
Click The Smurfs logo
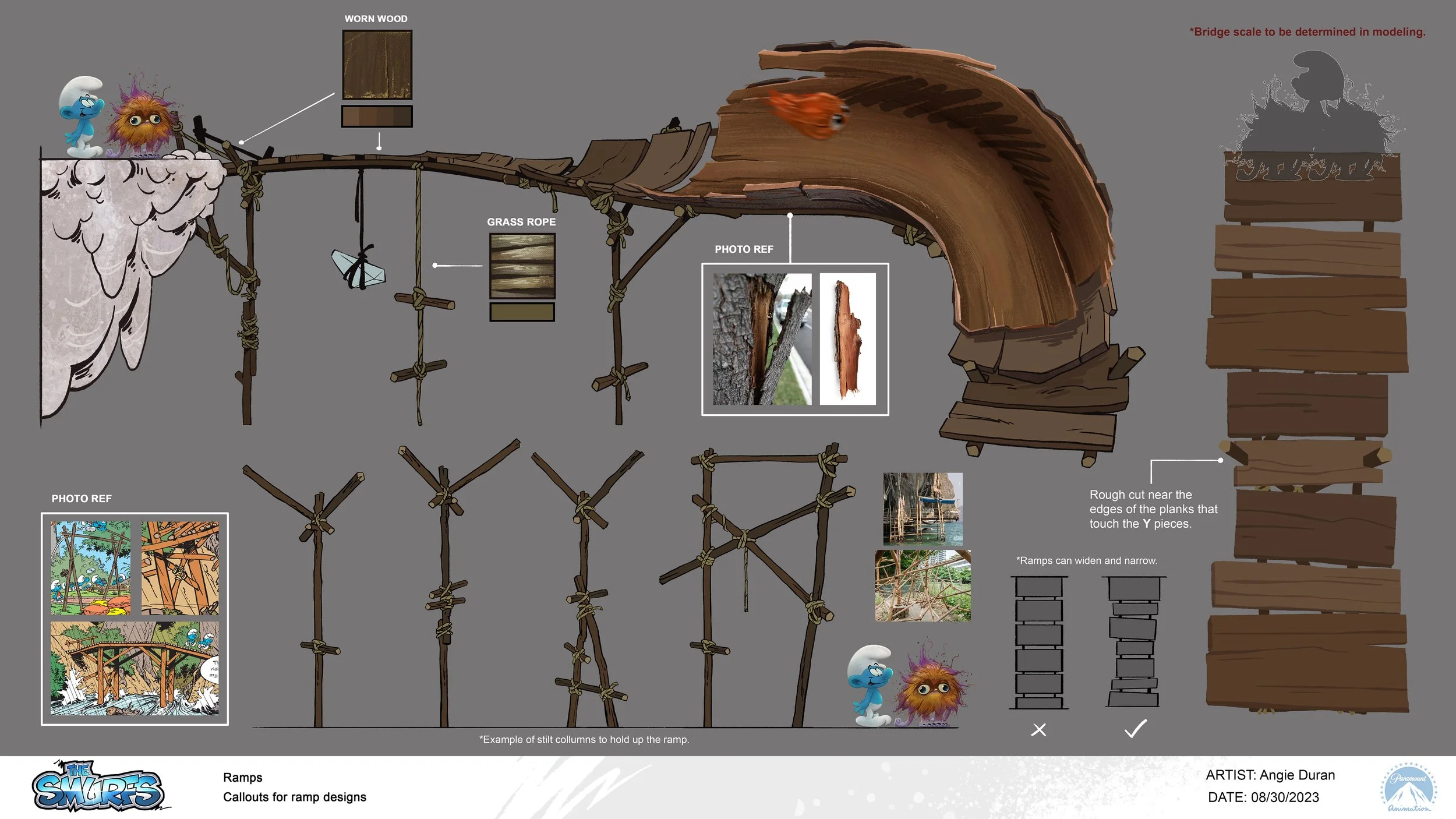point(100,786)
